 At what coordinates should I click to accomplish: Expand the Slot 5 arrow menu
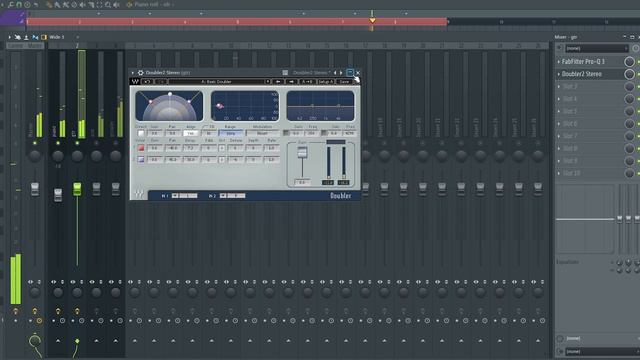point(559,111)
